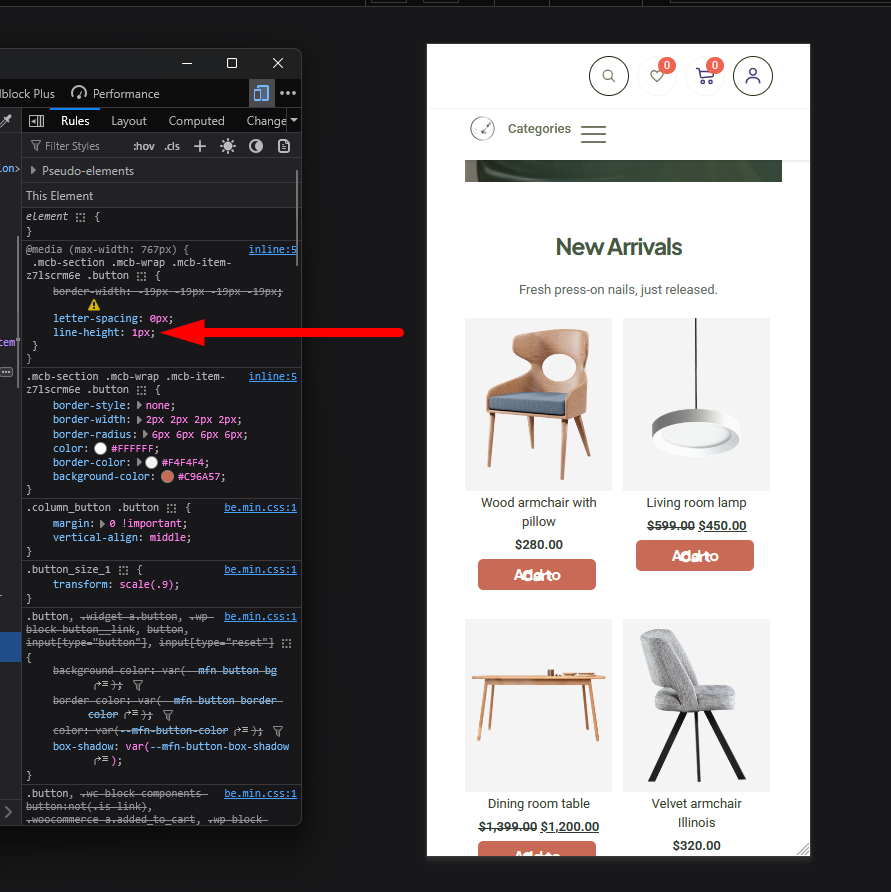
Task: Toggle light color scheme simulation sun icon
Action: [x=228, y=146]
